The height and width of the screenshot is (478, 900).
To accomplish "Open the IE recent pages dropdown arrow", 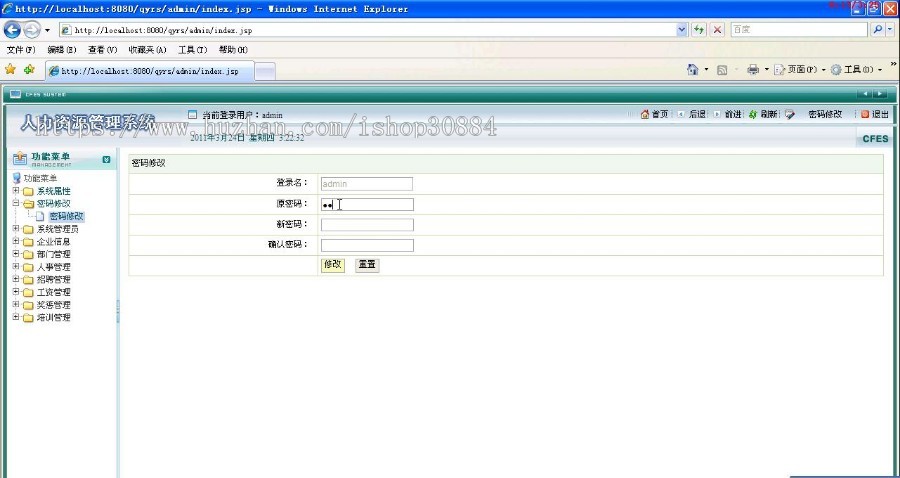I will [x=47, y=30].
